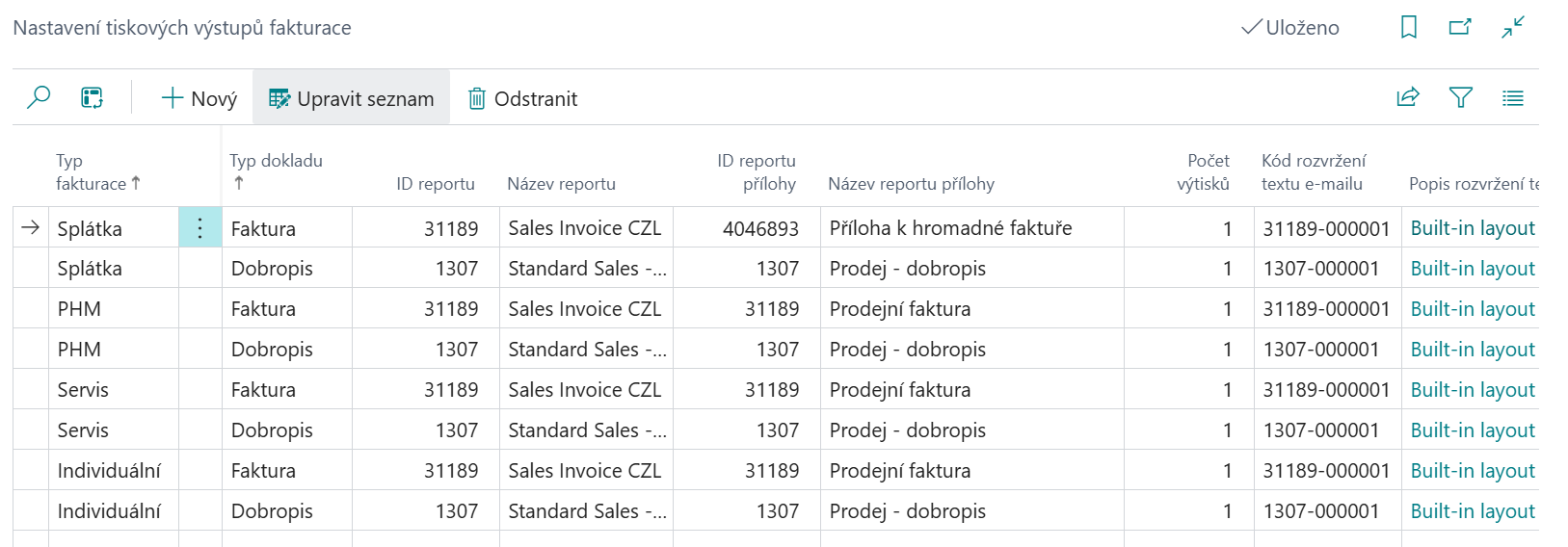Click the search magnifier icon
1568x547 pixels.
coord(39,98)
